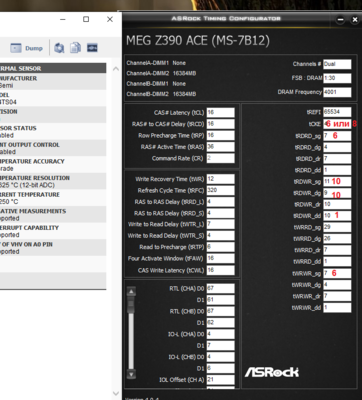The width and height of the screenshot is (362, 400).
Task: Select the Refresh Cycle Time (tRFC) field
Action: point(220,190)
